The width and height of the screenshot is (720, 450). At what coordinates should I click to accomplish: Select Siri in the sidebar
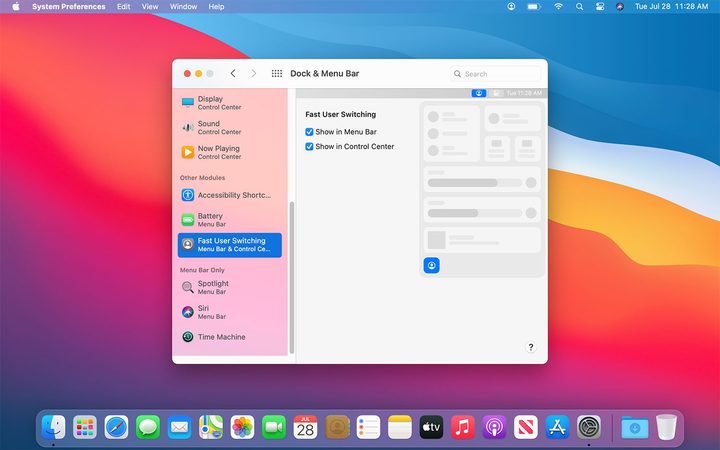point(230,312)
